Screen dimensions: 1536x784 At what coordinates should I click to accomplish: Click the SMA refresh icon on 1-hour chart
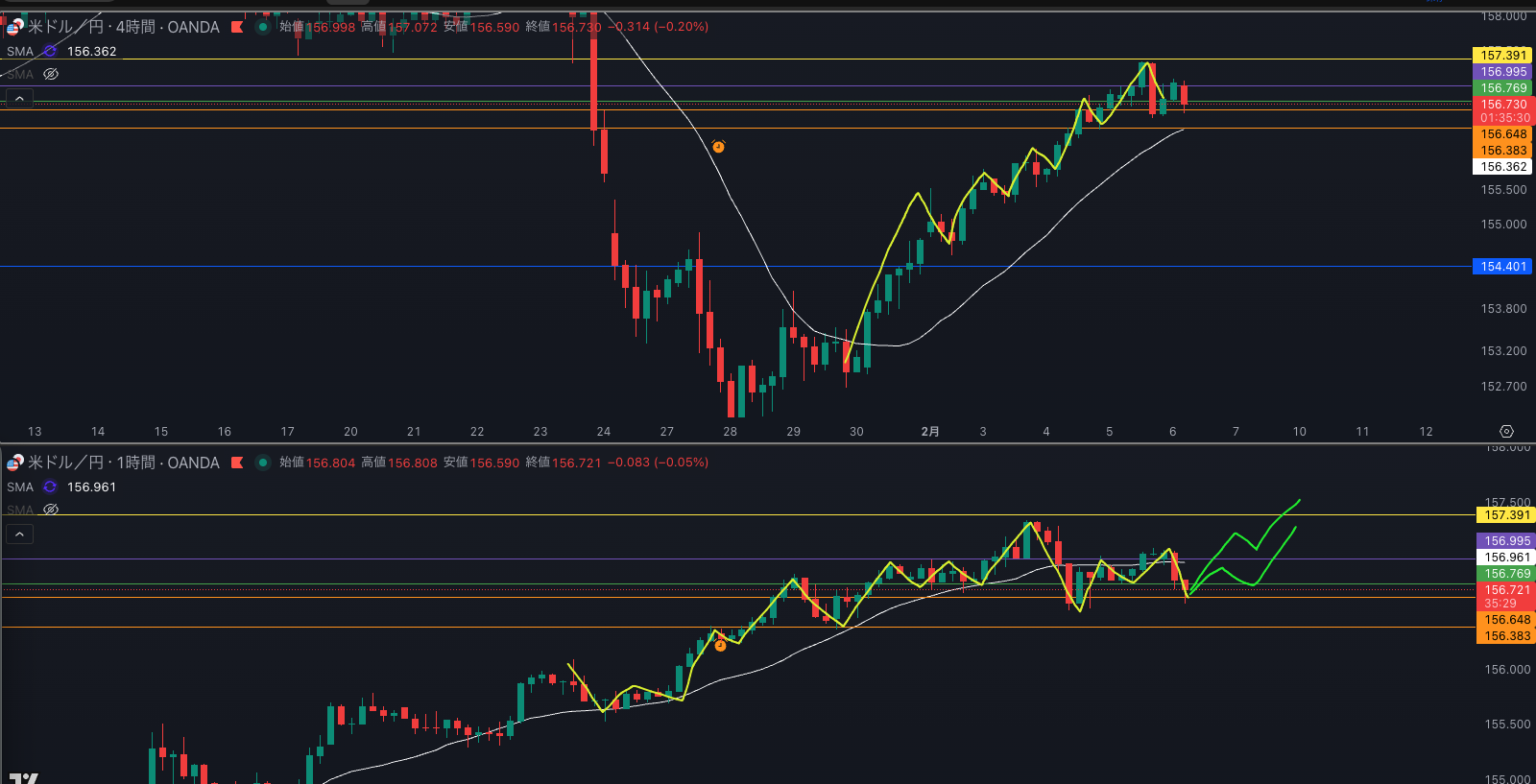coord(50,487)
